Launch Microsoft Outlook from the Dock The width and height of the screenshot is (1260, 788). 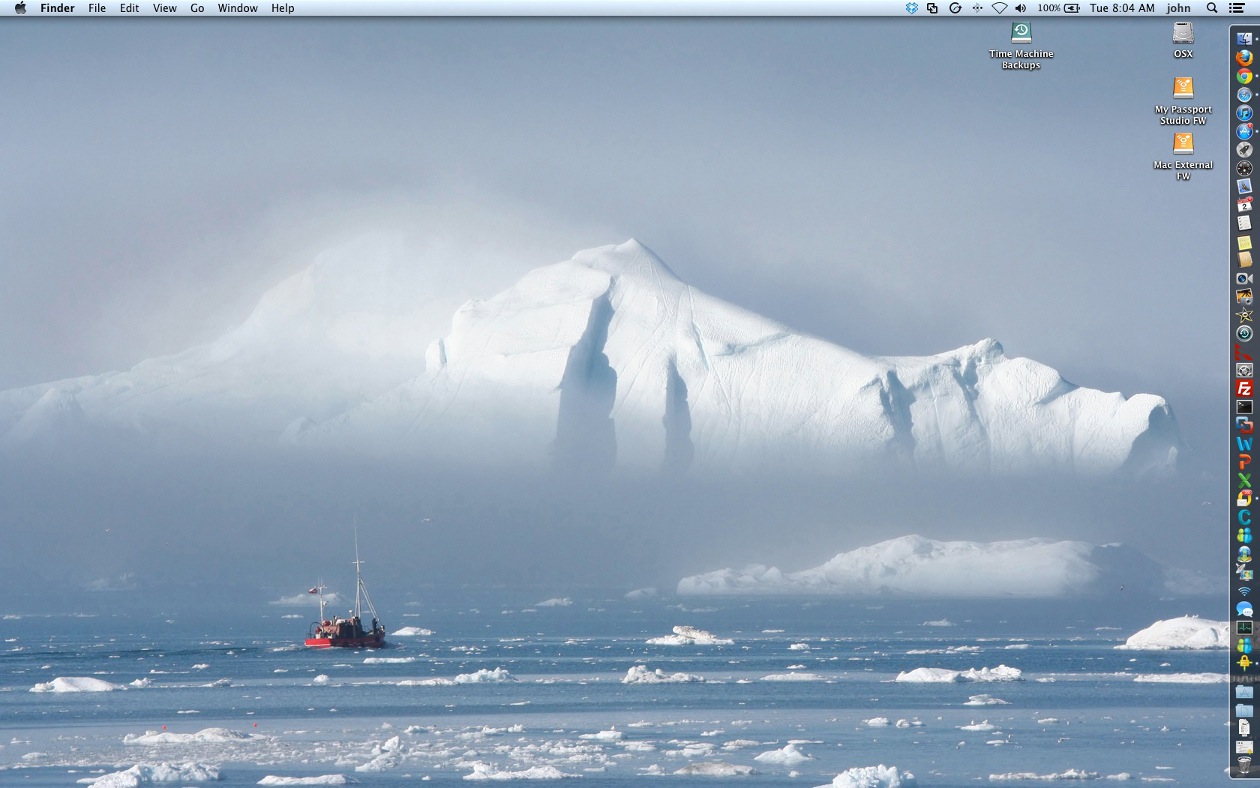[x=1244, y=497]
